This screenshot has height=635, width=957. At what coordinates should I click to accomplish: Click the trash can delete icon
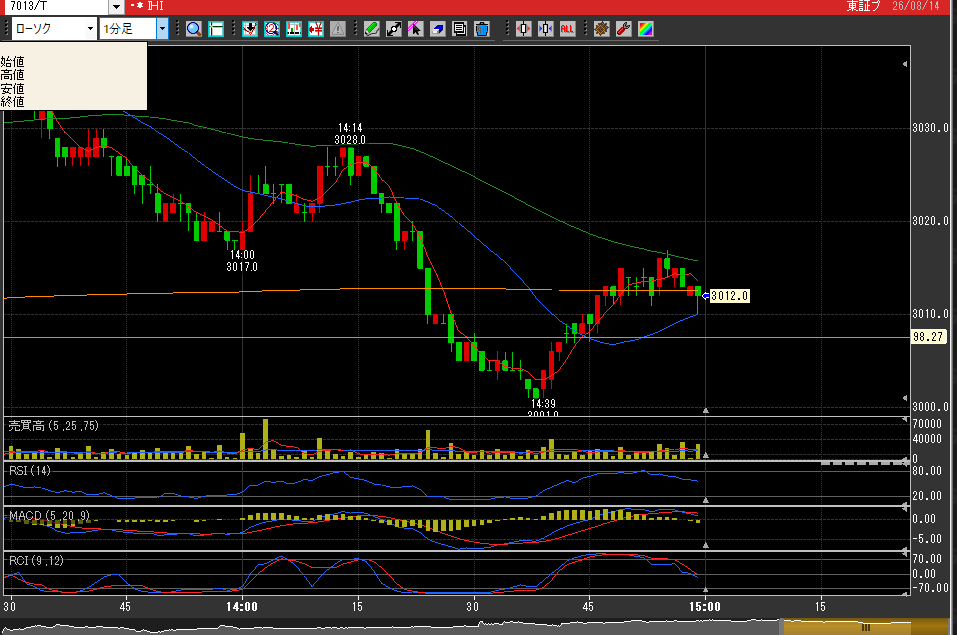(x=482, y=29)
